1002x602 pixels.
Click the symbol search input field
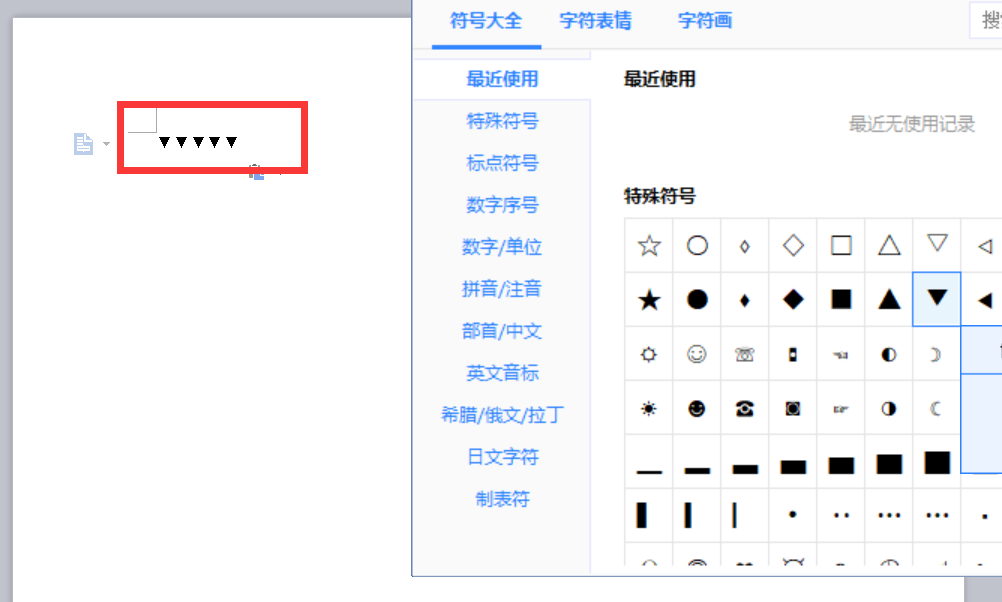pyautogui.click(x=990, y=20)
